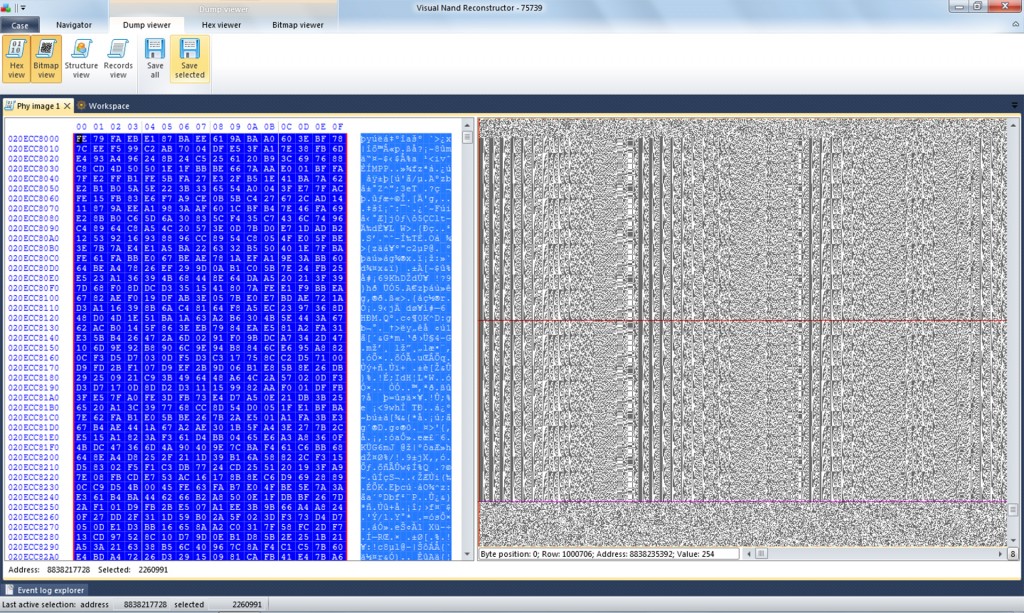Close the Phy image 1 tab
The width and height of the screenshot is (1024, 613).
coord(67,106)
